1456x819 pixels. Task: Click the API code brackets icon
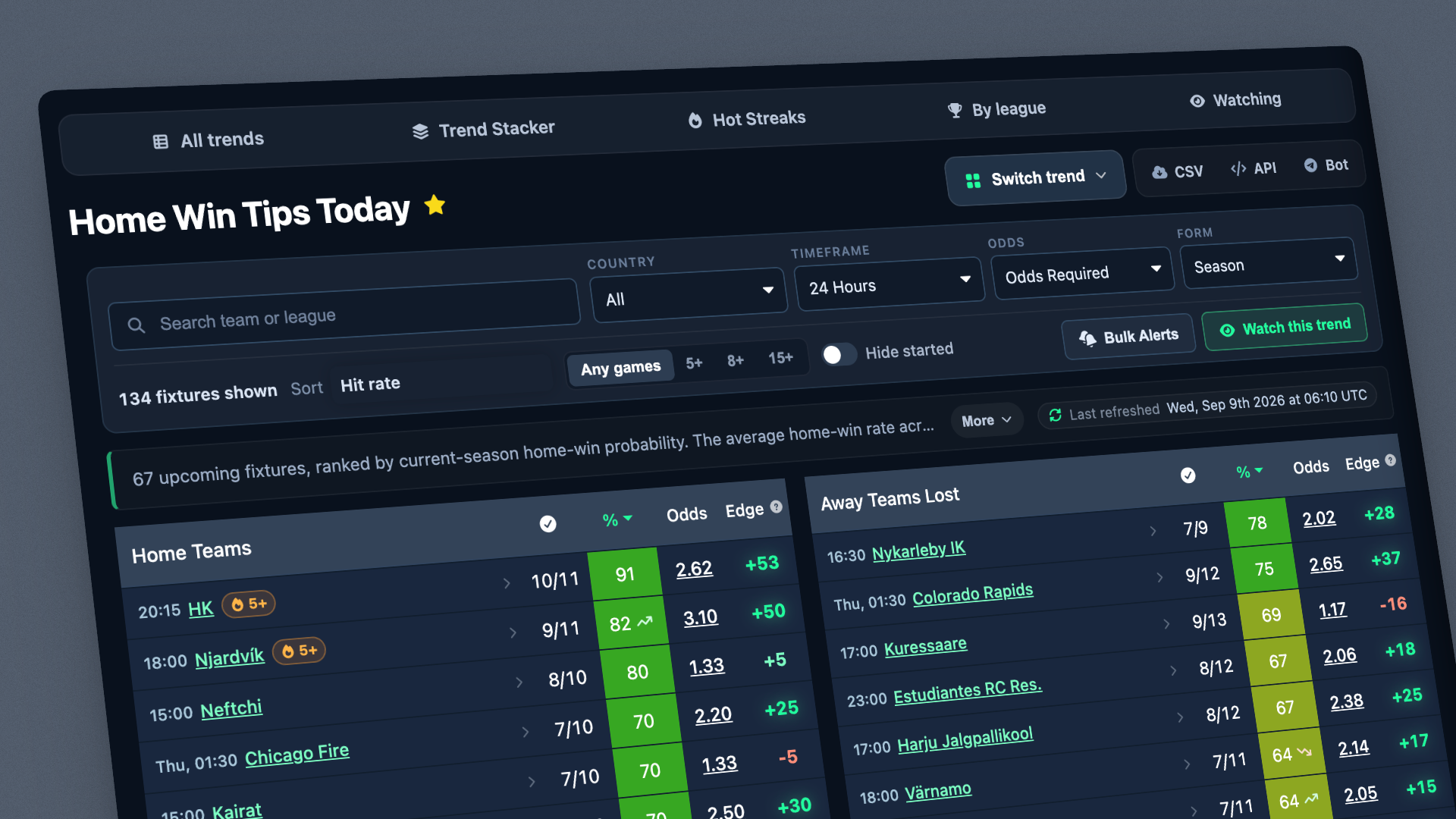pos(1238,168)
